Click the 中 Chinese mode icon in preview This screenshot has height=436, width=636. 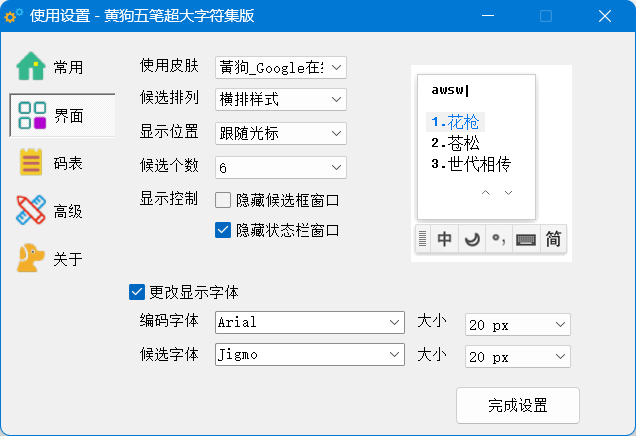point(445,240)
